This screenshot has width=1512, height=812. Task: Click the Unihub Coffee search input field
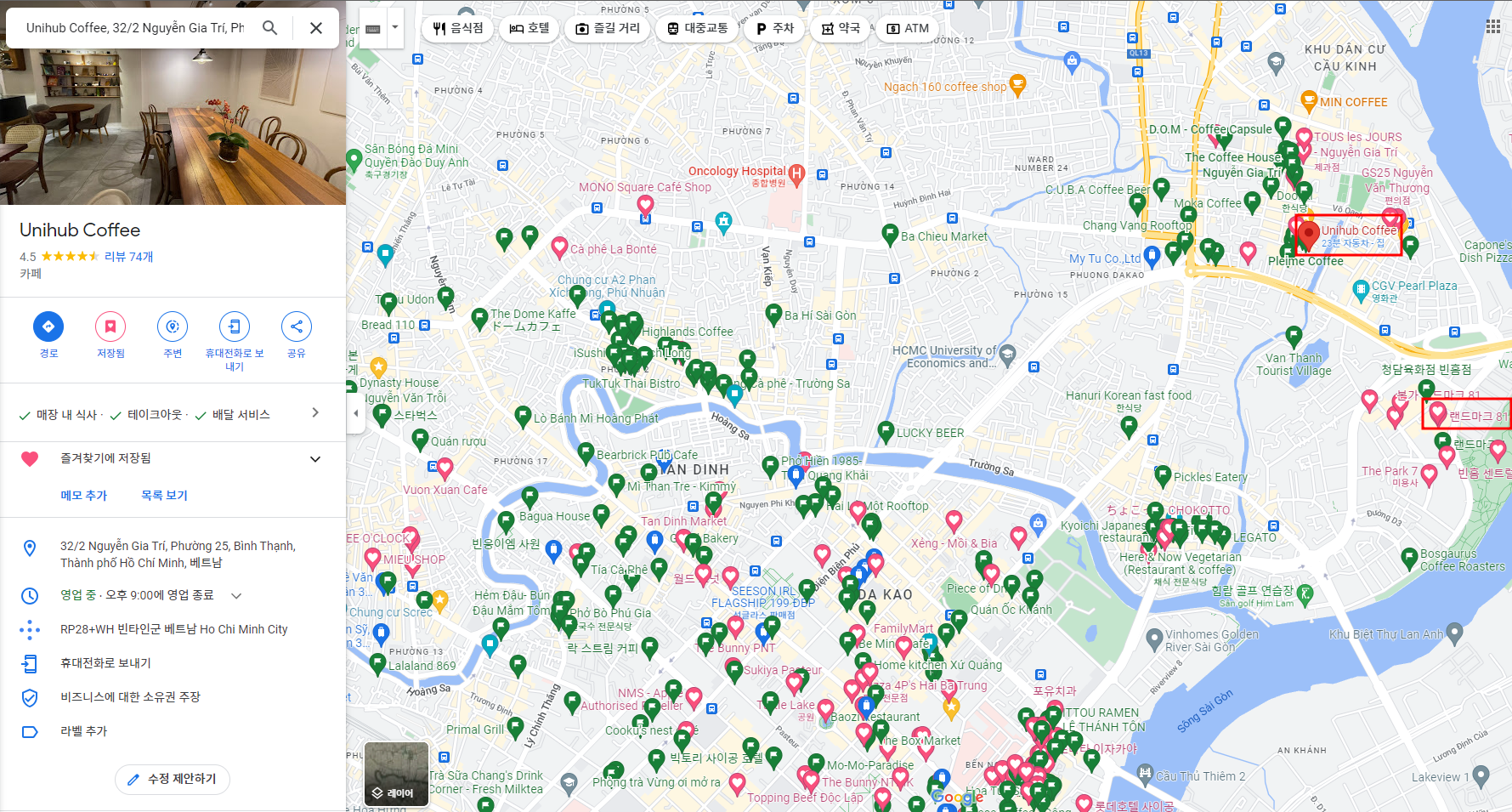tap(136, 27)
